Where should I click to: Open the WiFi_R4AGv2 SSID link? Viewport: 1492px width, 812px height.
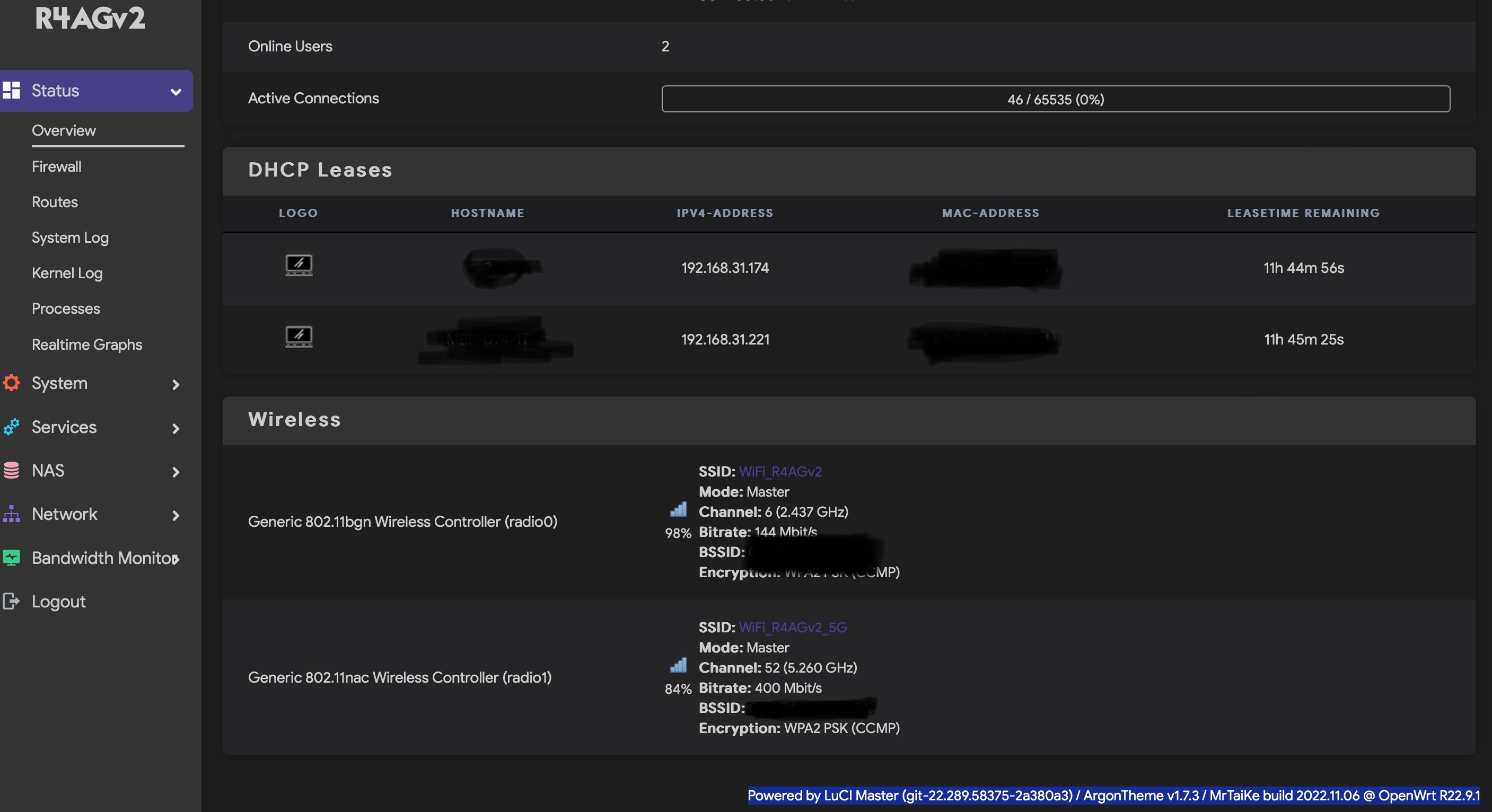tap(780, 471)
